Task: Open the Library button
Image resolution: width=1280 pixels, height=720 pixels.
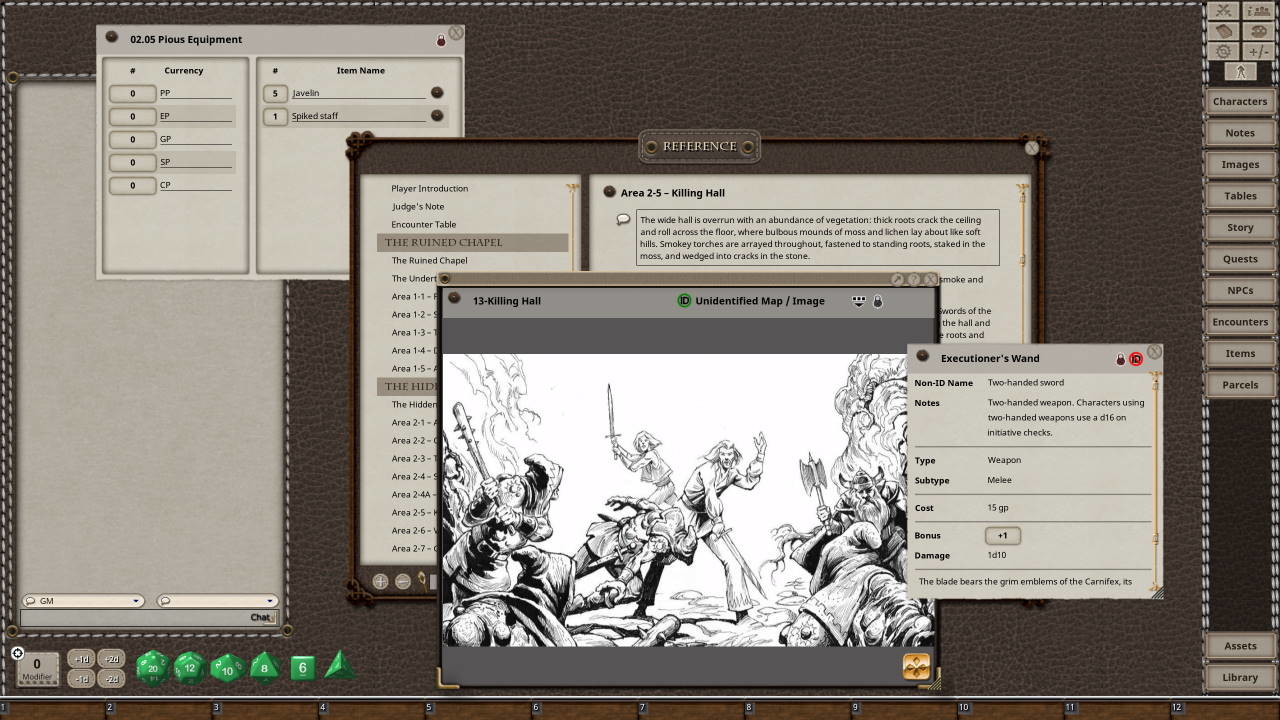Action: [x=1240, y=677]
